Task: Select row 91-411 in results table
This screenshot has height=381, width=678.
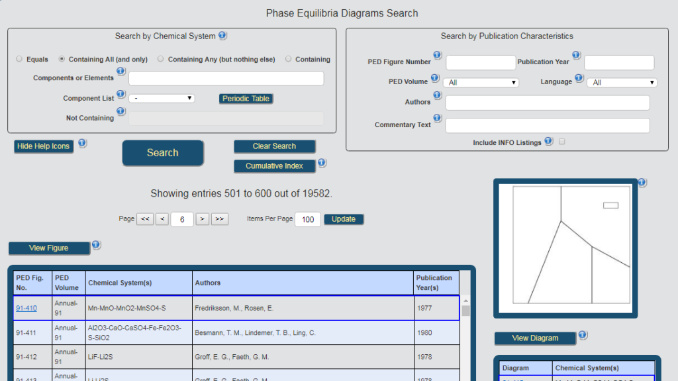Action: pos(237,333)
